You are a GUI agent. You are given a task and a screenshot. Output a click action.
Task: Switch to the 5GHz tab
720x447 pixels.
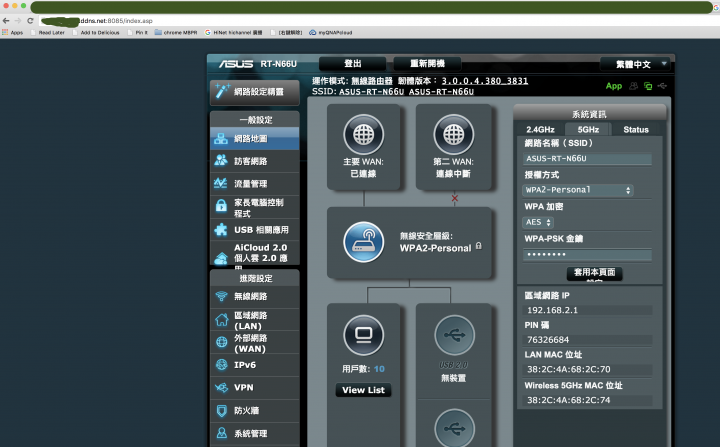(x=588, y=130)
